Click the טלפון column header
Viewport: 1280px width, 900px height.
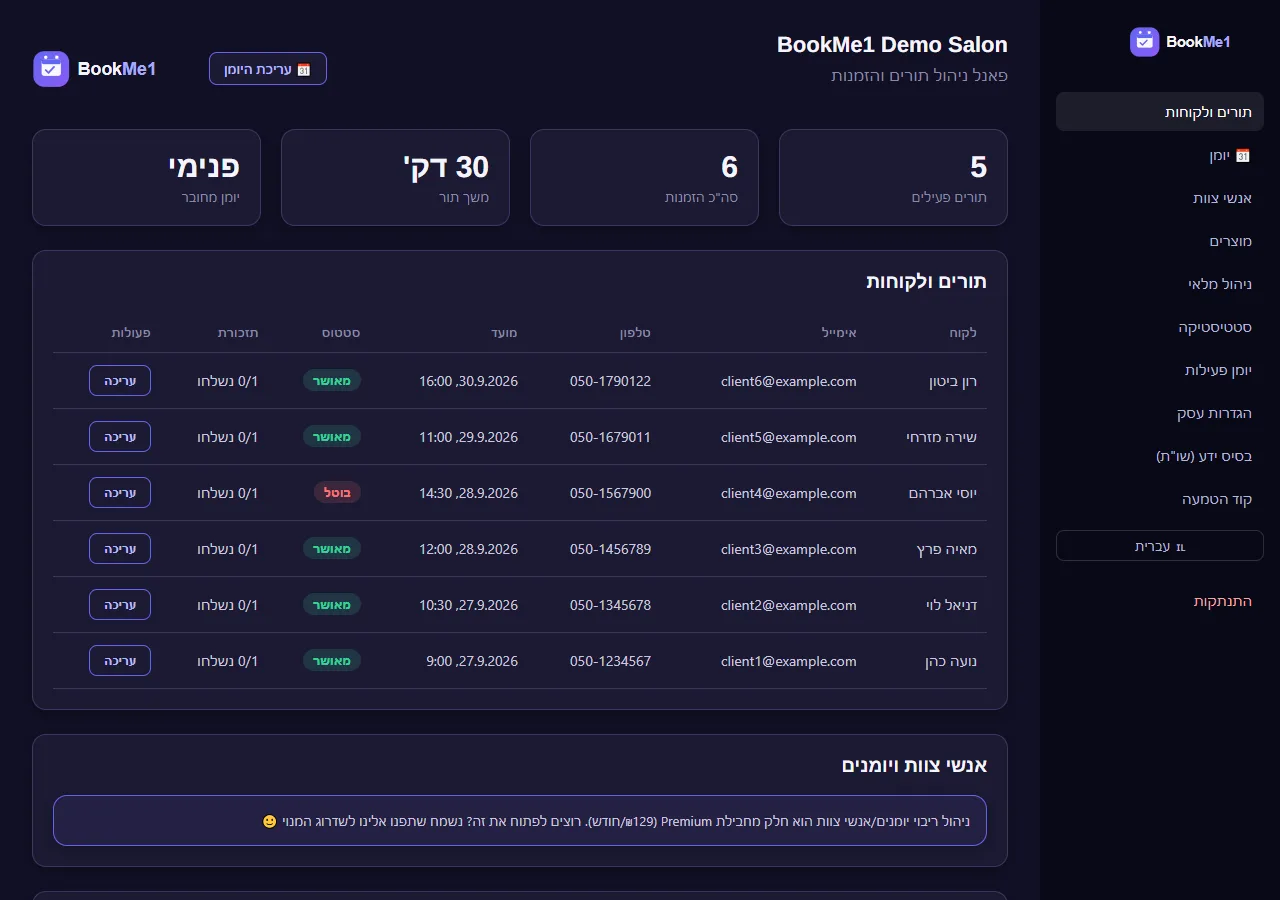(634, 332)
